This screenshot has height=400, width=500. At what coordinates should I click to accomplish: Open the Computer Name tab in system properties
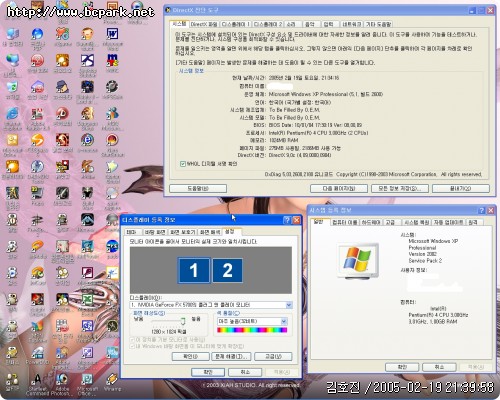click(345, 222)
